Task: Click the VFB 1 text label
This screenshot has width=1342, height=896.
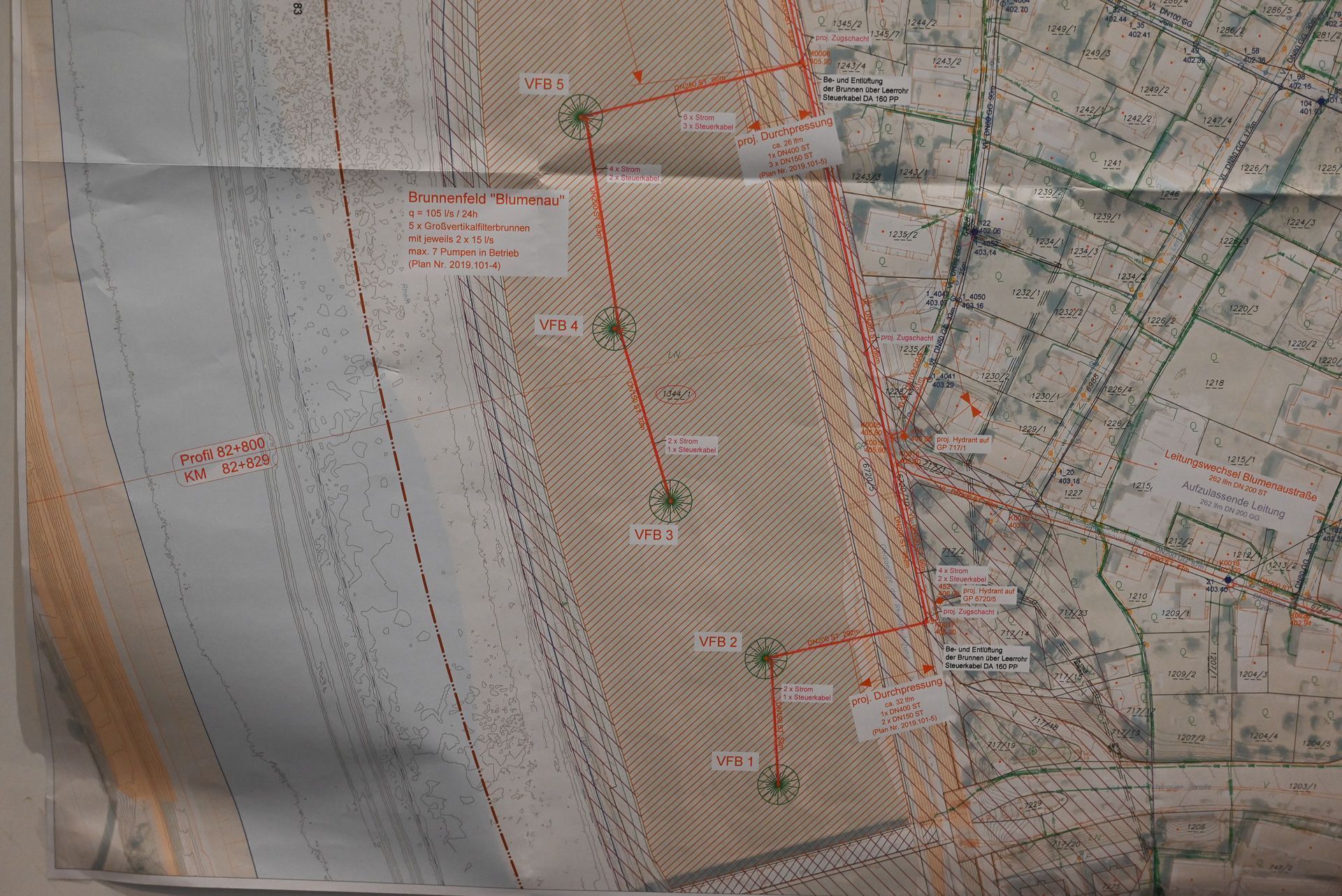Action: (x=735, y=761)
